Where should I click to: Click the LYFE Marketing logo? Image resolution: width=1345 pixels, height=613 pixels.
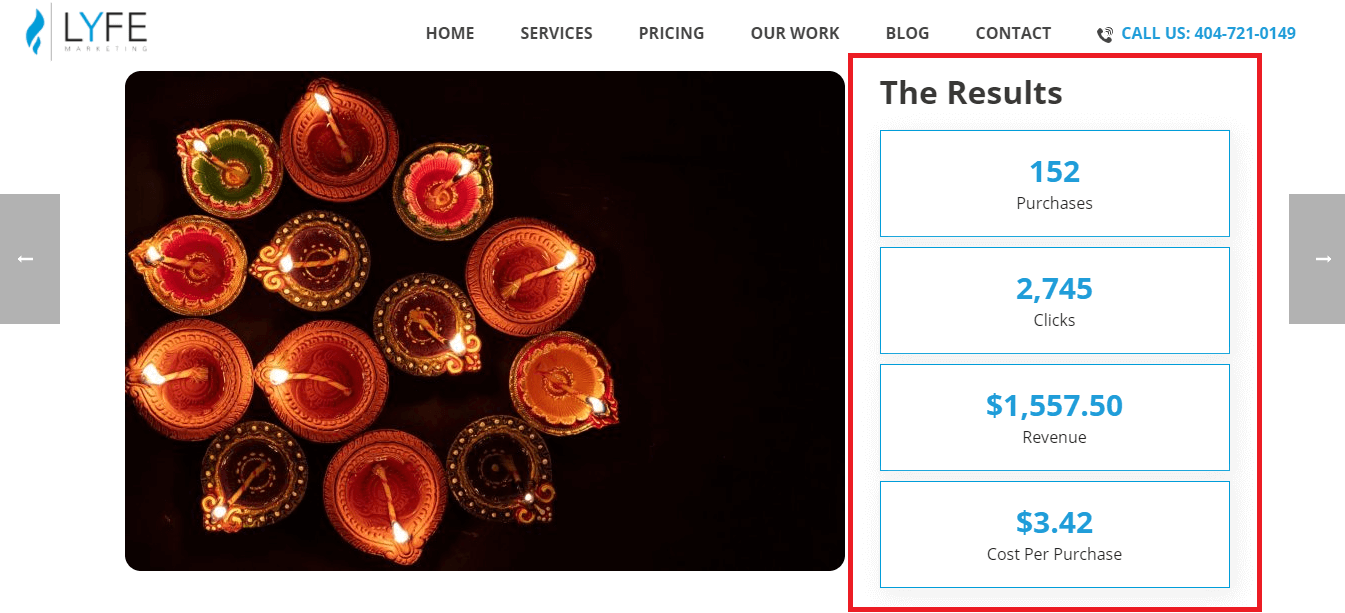pos(86,31)
